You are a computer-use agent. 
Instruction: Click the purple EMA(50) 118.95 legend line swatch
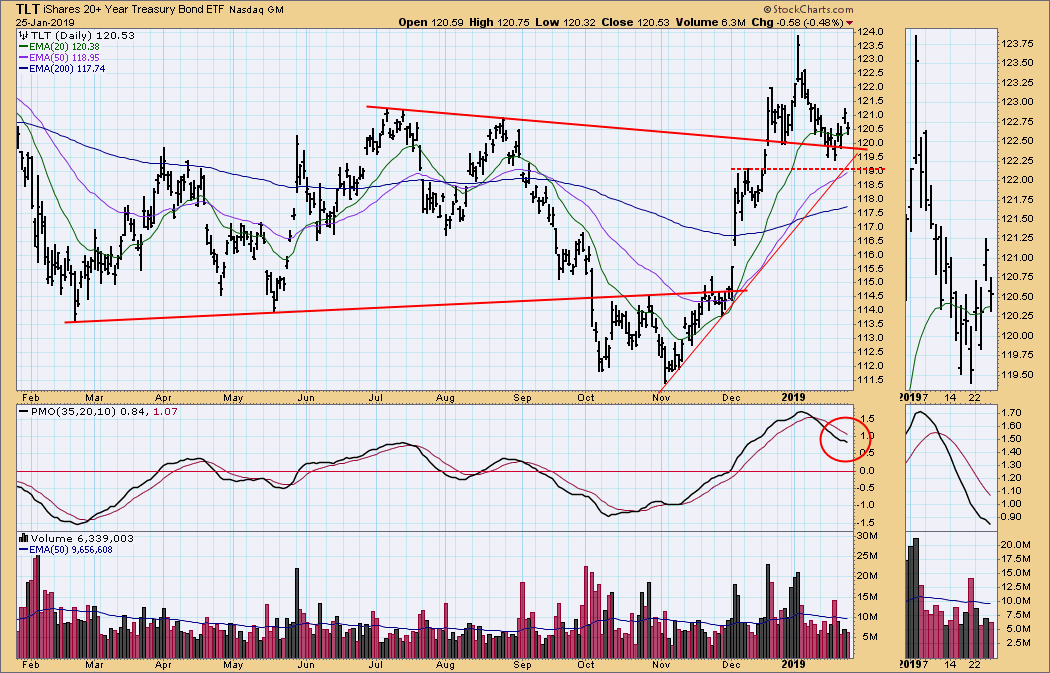(x=23, y=58)
